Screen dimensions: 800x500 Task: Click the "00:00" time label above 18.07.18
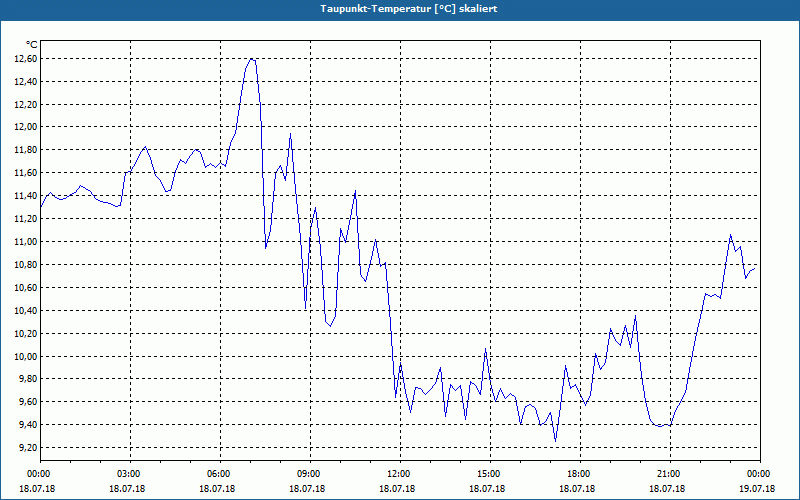[x=40, y=474]
